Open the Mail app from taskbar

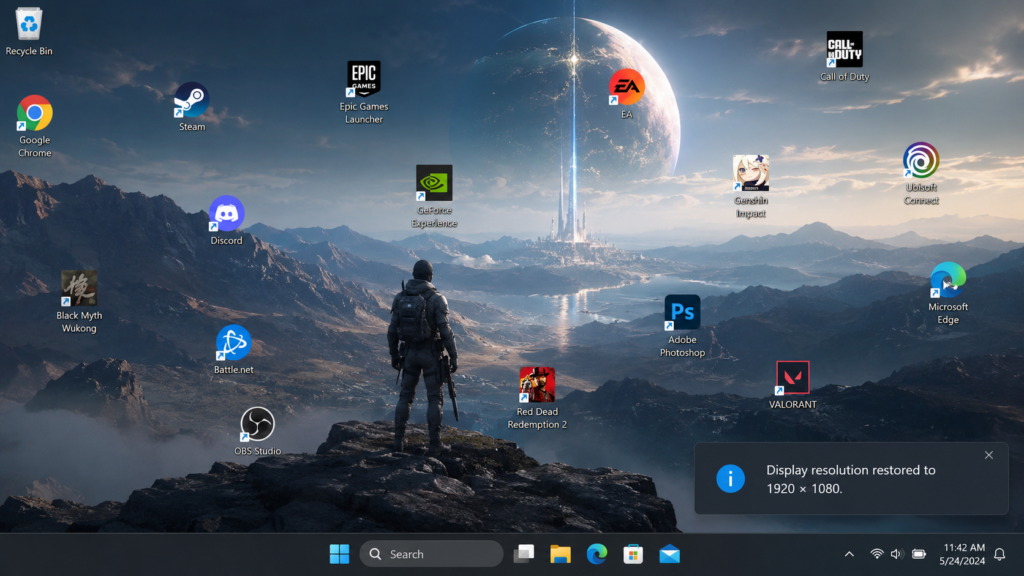click(x=669, y=554)
